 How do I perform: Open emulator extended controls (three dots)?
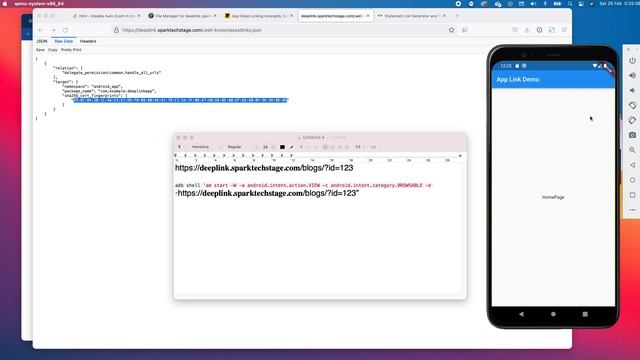click(632, 210)
